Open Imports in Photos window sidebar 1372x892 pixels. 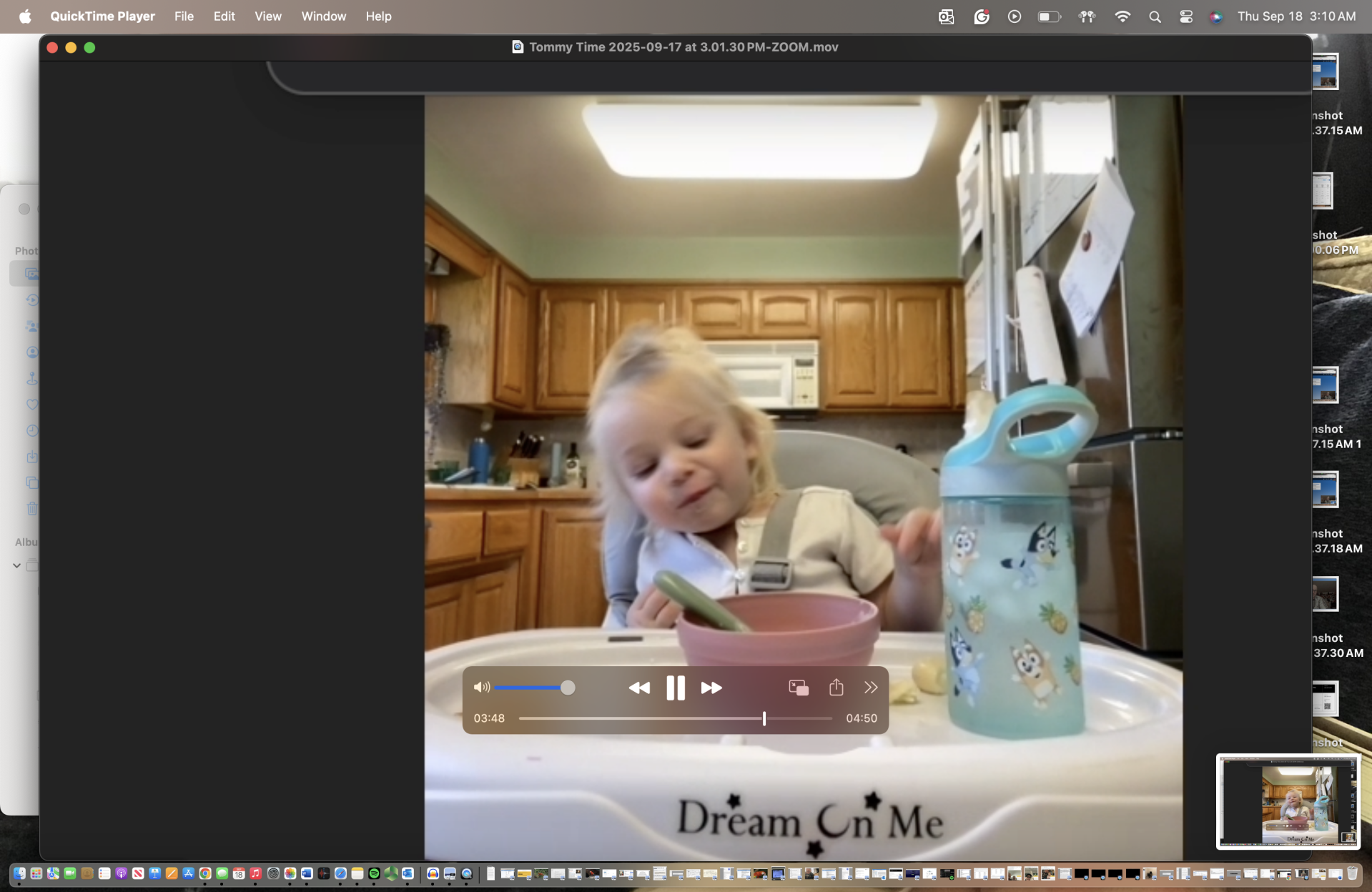click(x=32, y=457)
